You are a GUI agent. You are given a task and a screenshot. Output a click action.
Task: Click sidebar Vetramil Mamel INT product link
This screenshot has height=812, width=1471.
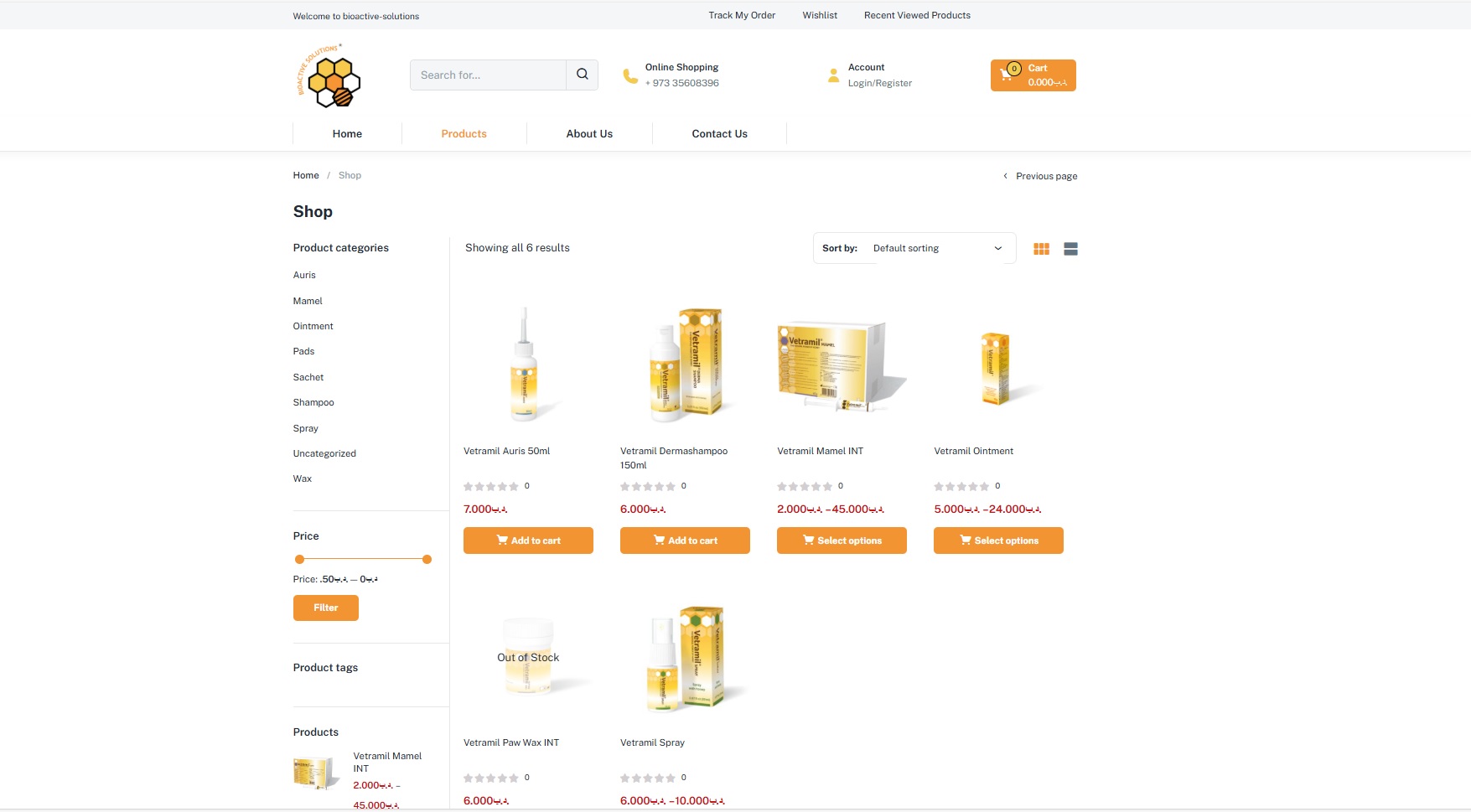(x=387, y=762)
